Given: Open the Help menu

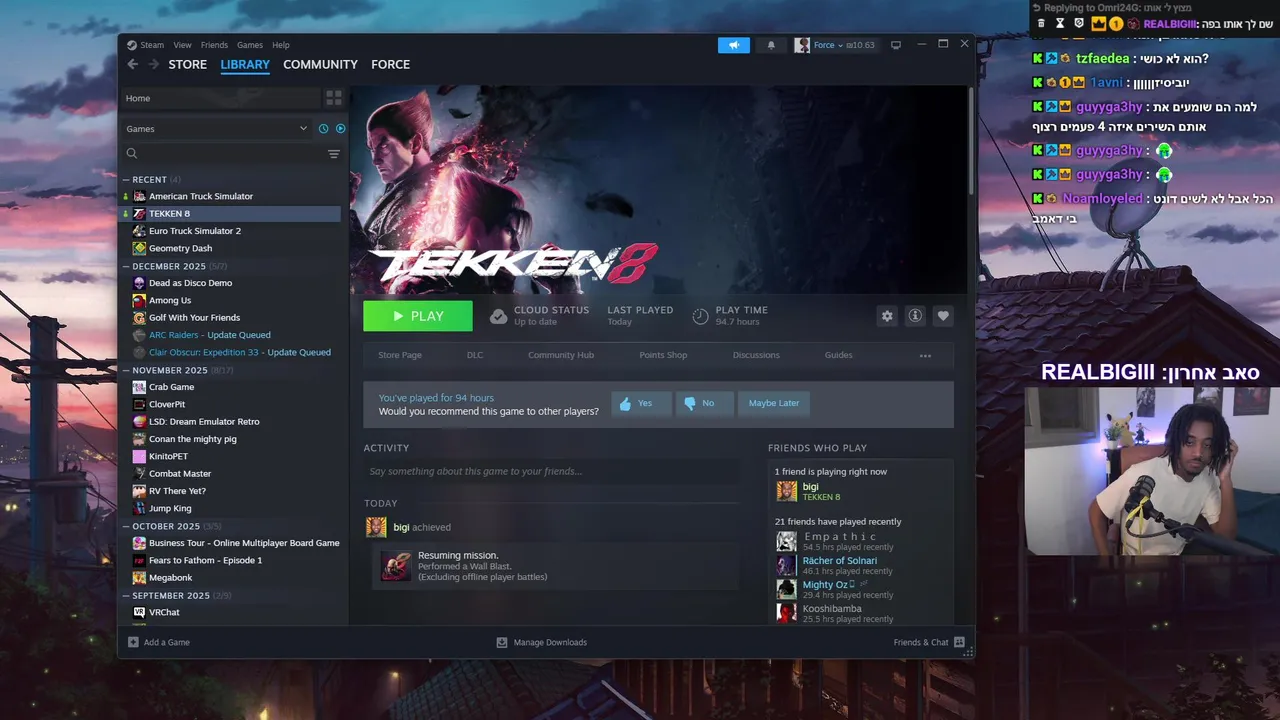Looking at the screenshot, I should [281, 45].
